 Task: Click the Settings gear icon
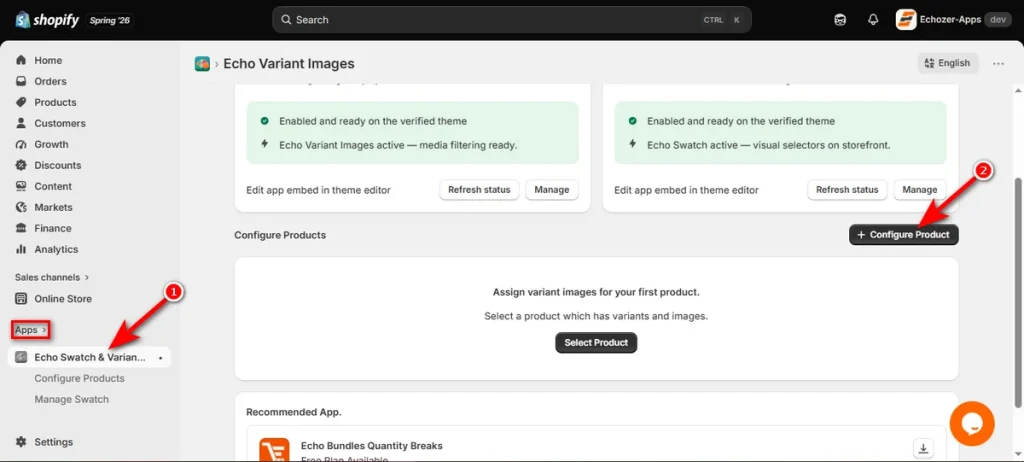[21, 442]
